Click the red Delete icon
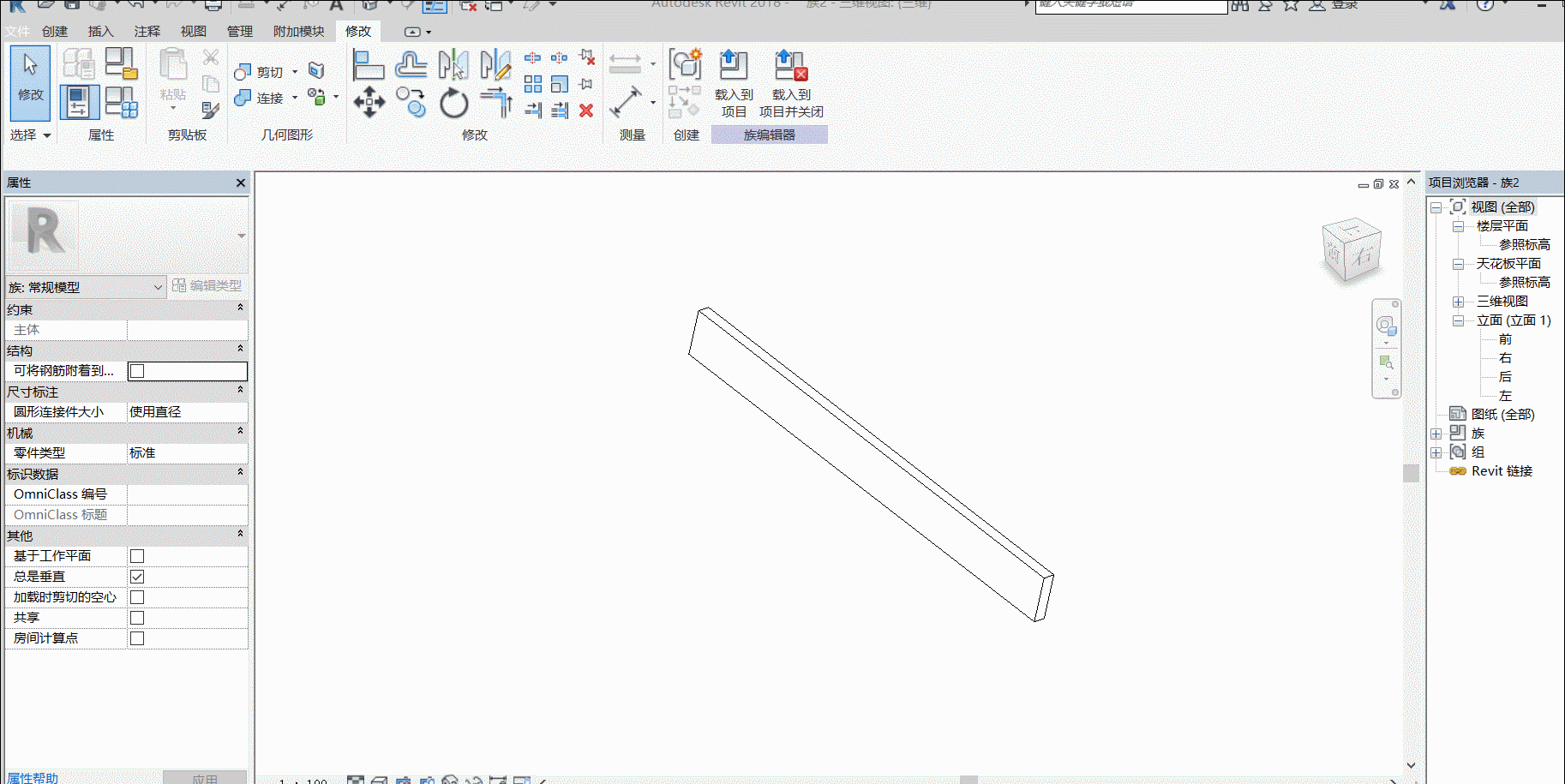The image size is (1565, 784). click(x=586, y=111)
